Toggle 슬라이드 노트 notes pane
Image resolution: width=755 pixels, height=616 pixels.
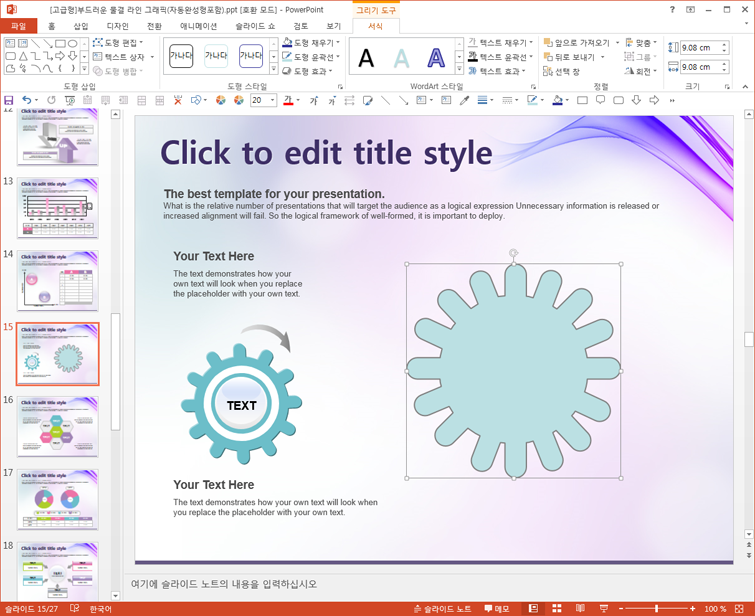coord(443,609)
